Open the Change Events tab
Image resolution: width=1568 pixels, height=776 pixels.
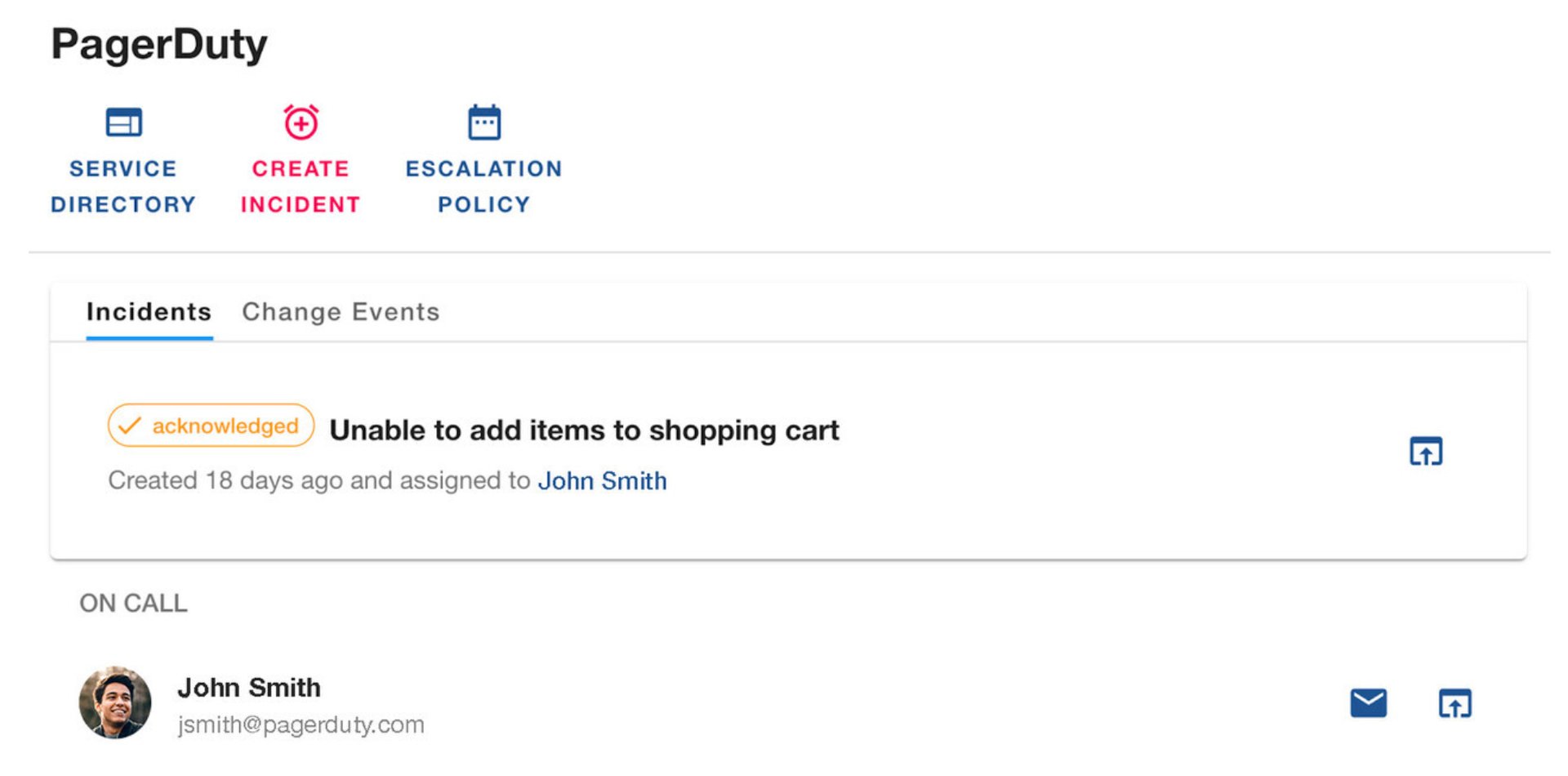click(341, 312)
